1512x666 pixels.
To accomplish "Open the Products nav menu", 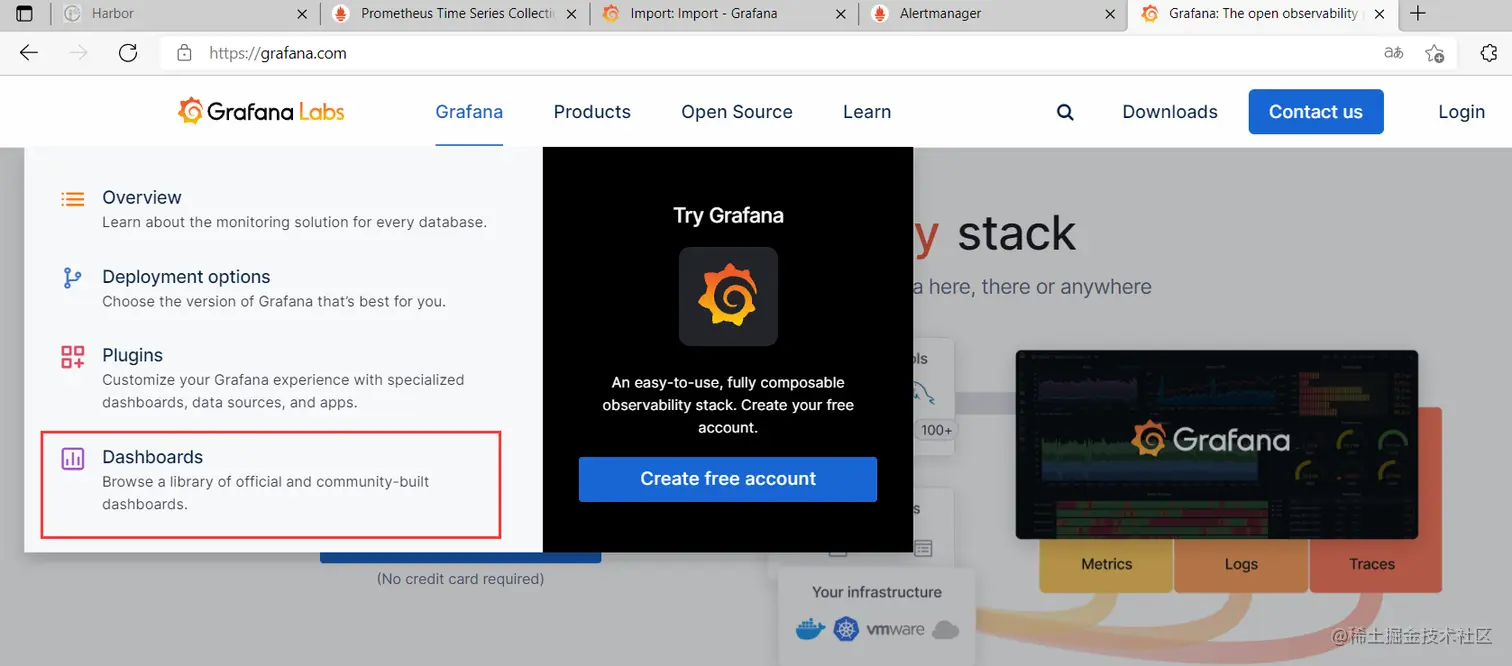I will coord(592,112).
